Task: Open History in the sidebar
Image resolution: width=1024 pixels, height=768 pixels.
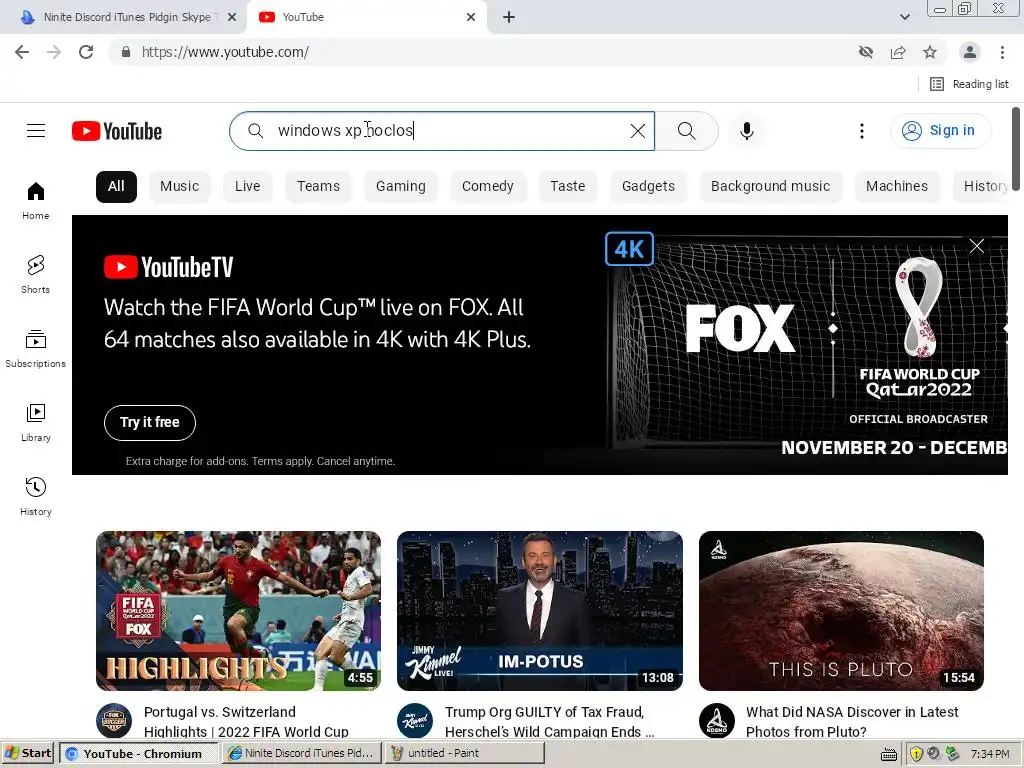Action: tap(36, 496)
